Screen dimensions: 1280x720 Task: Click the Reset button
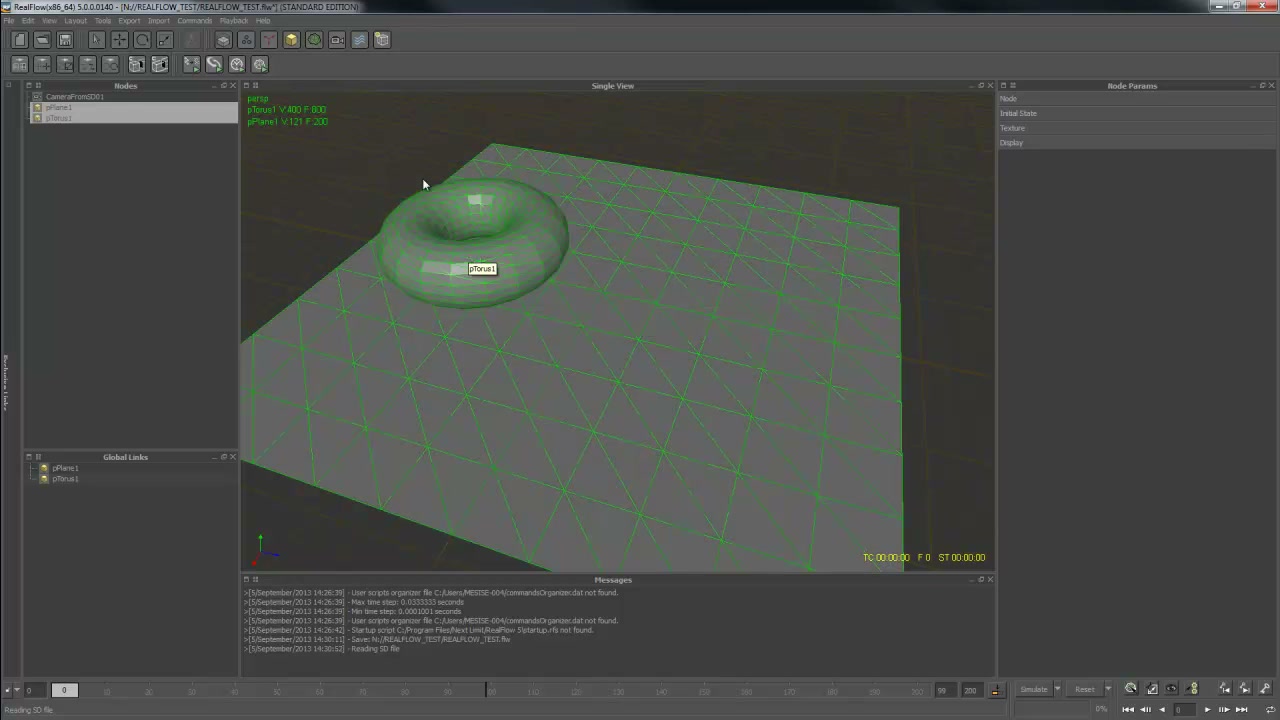(x=1085, y=689)
